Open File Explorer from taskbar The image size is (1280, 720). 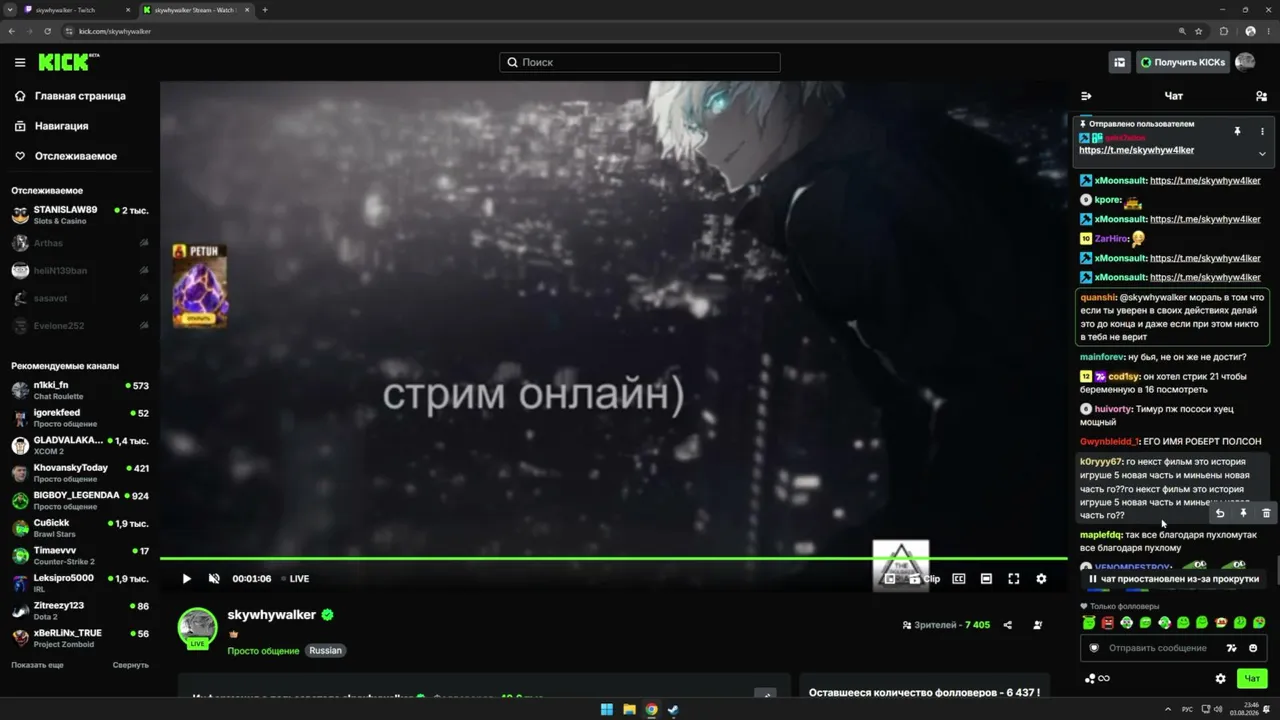tap(629, 710)
